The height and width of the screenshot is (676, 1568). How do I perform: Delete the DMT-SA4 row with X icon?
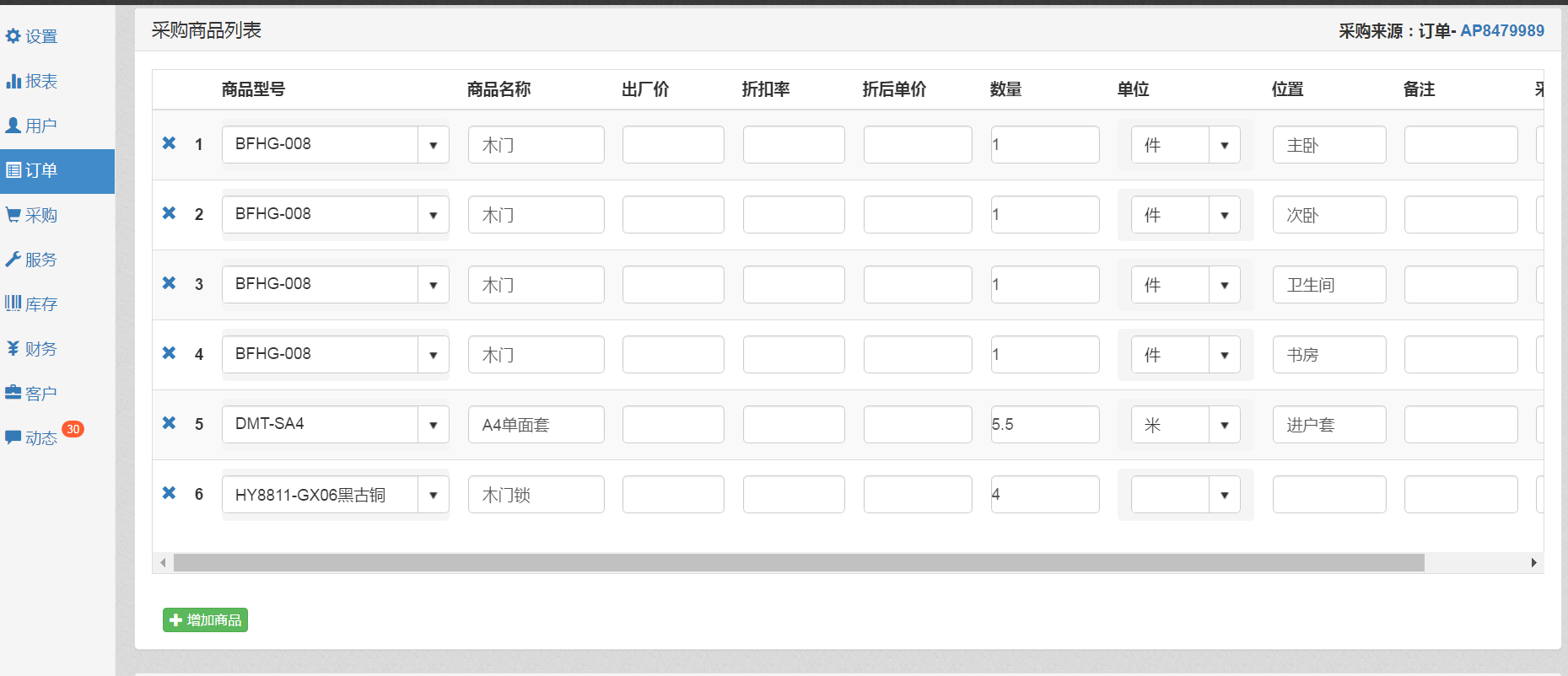170,423
